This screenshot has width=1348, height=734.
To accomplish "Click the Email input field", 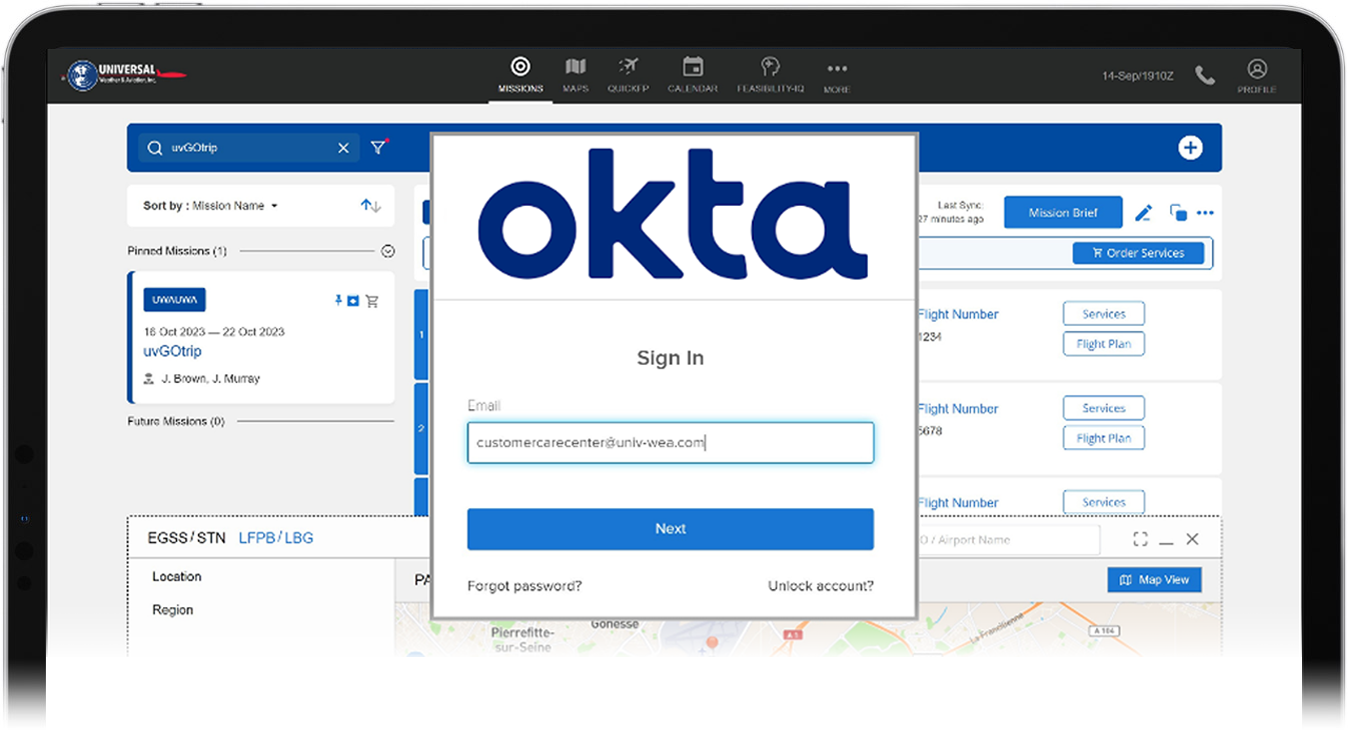I will coord(670,442).
